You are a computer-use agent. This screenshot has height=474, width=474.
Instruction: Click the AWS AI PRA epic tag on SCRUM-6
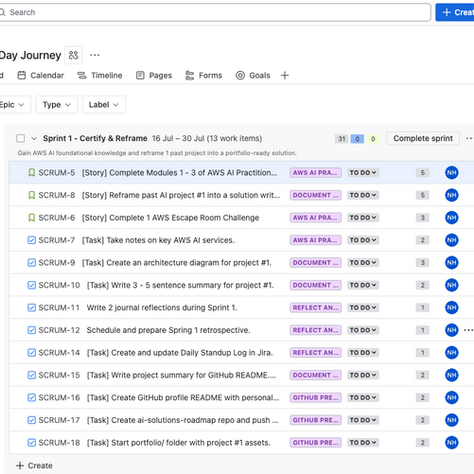[315, 218]
